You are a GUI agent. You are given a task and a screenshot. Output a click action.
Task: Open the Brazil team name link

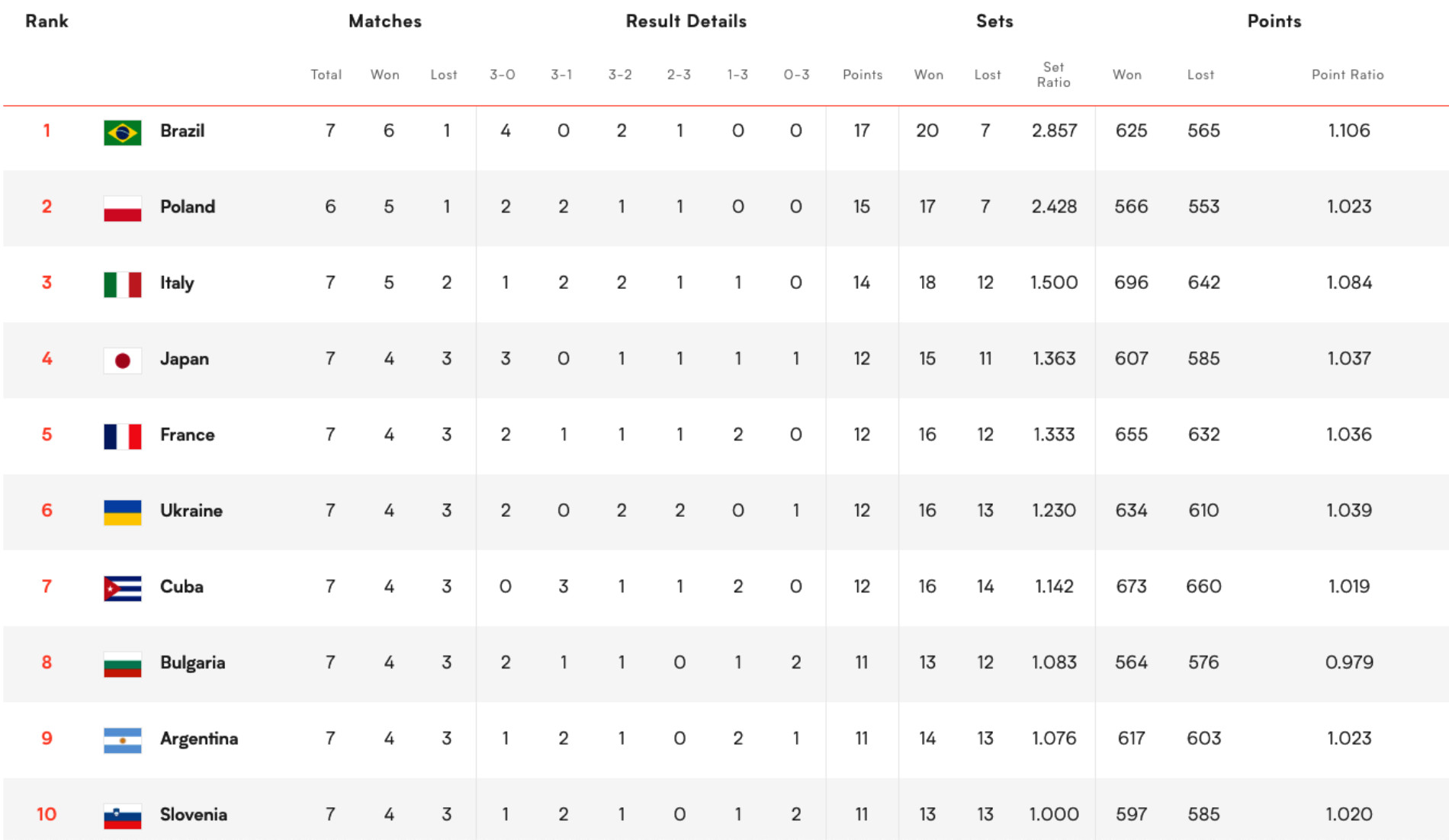[x=182, y=131]
